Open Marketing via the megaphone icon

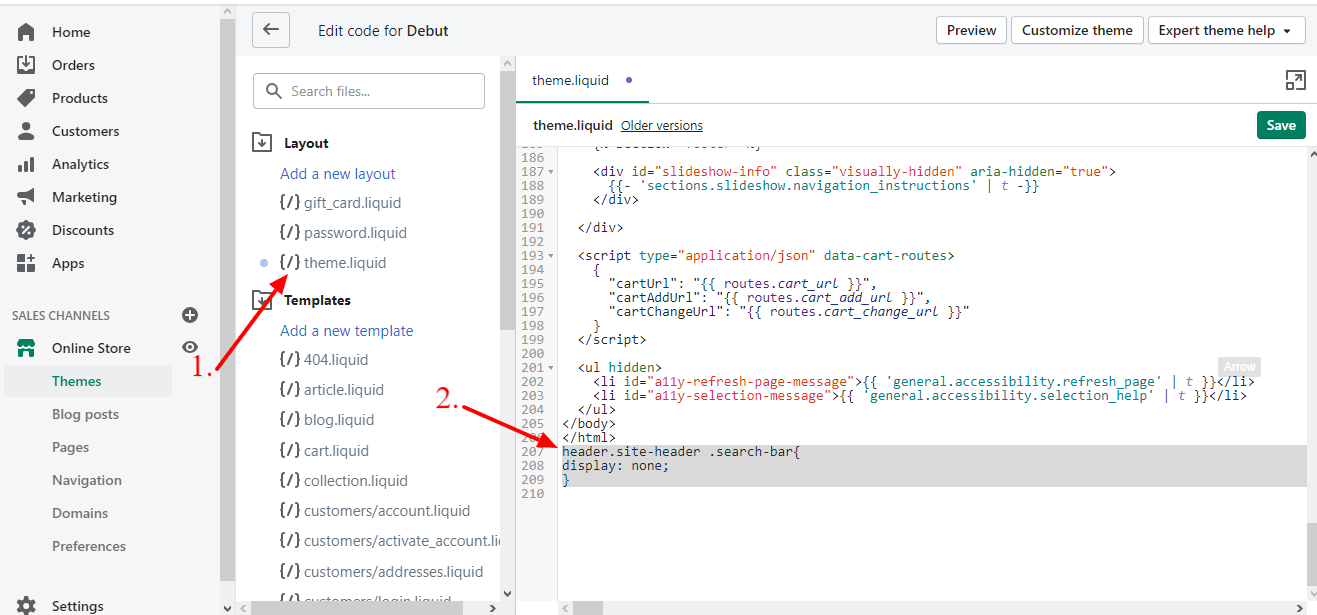pyautogui.click(x=23, y=196)
